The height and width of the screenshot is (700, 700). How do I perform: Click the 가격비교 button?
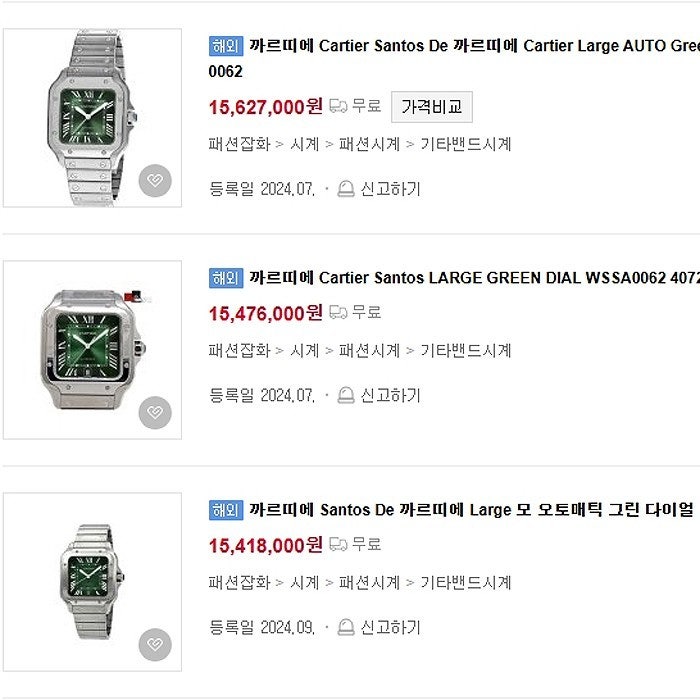tap(431, 107)
